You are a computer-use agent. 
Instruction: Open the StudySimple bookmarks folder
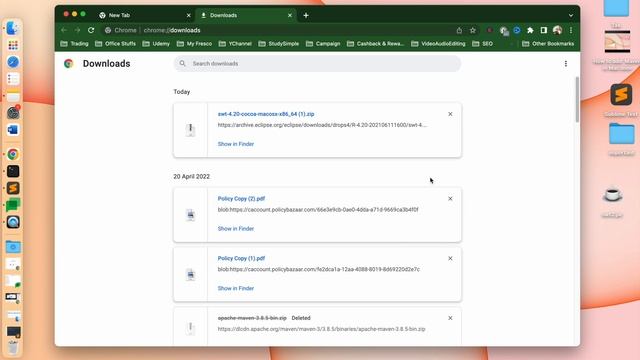[x=279, y=44]
